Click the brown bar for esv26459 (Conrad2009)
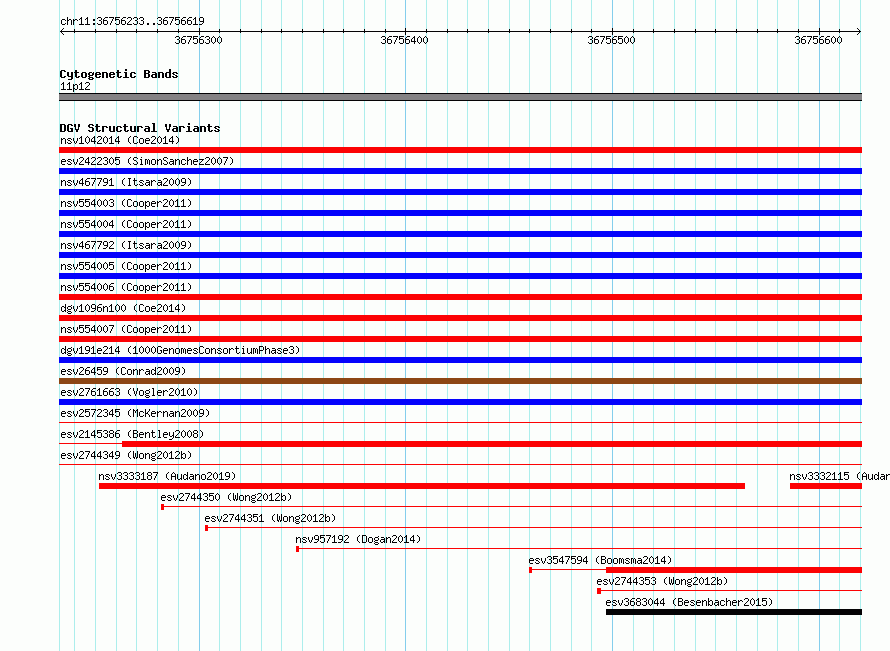Image resolution: width=890 pixels, height=651 pixels. tap(460, 381)
